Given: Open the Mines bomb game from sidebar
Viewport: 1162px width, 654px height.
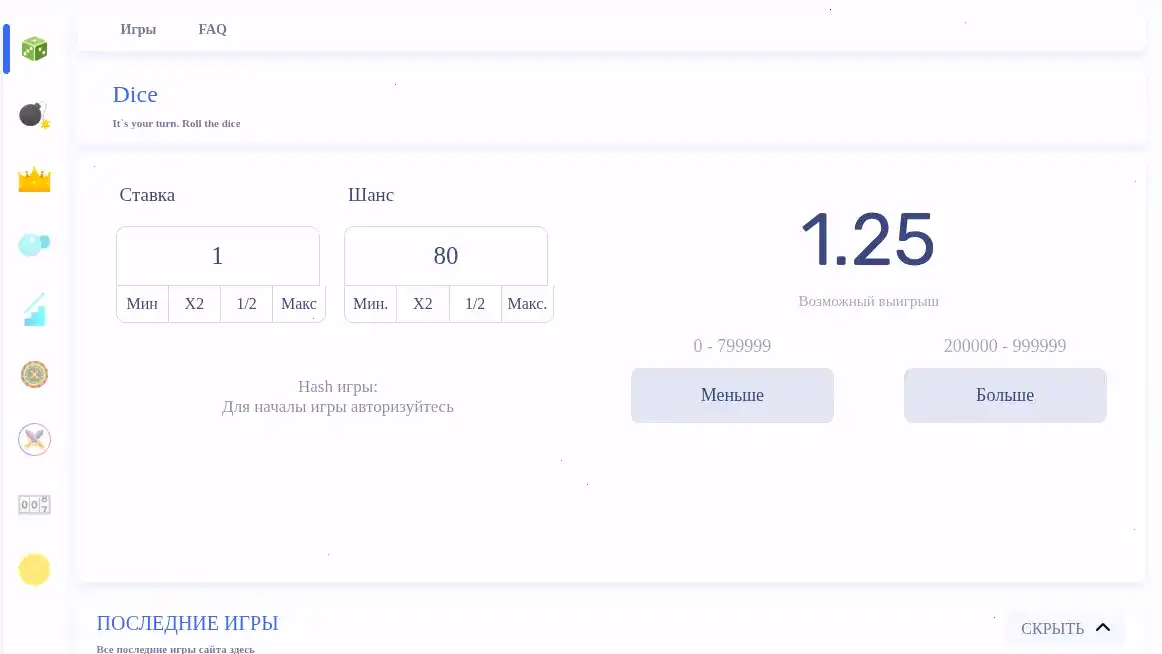Looking at the screenshot, I should (x=33, y=113).
